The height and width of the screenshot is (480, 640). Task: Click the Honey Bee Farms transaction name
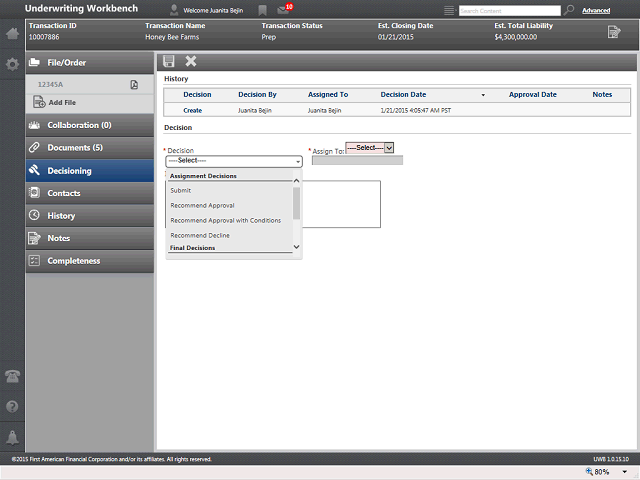point(172,37)
